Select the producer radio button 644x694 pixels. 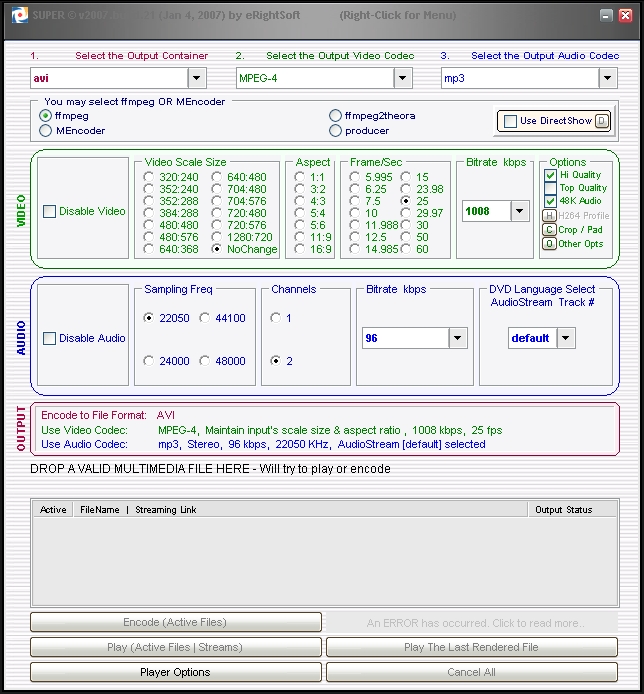335,131
